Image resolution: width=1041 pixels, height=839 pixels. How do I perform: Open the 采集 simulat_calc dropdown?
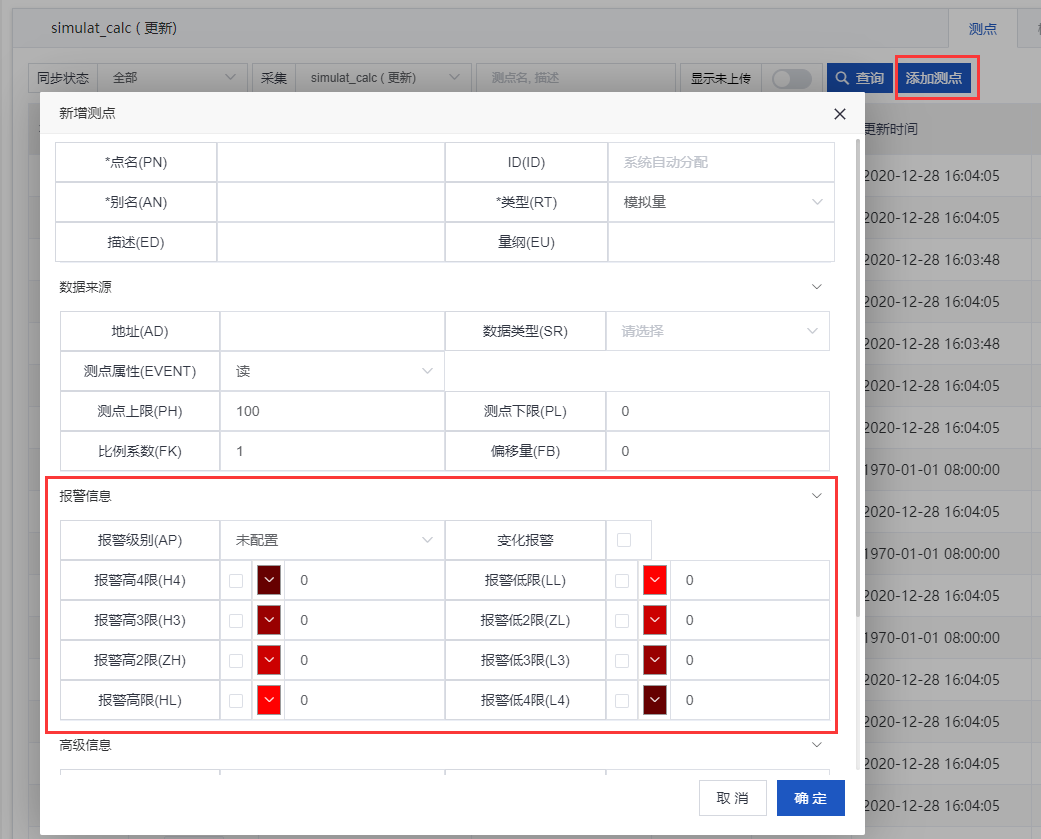point(383,78)
